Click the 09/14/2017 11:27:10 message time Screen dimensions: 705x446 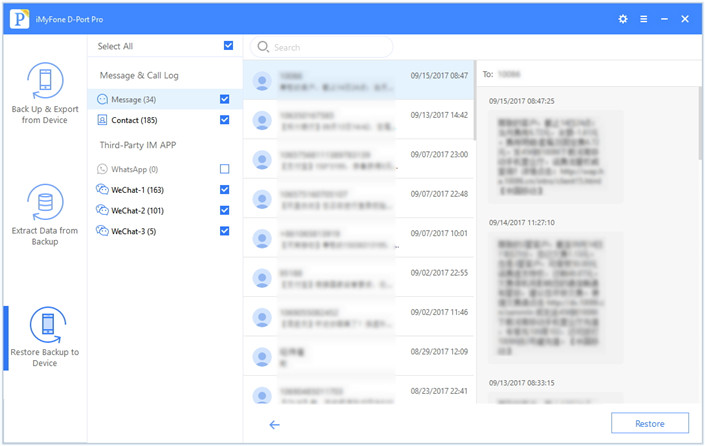pyautogui.click(x=522, y=223)
